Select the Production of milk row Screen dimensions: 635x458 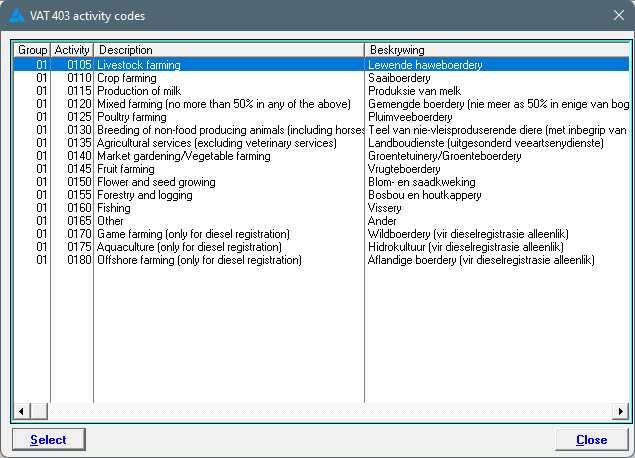point(321,91)
